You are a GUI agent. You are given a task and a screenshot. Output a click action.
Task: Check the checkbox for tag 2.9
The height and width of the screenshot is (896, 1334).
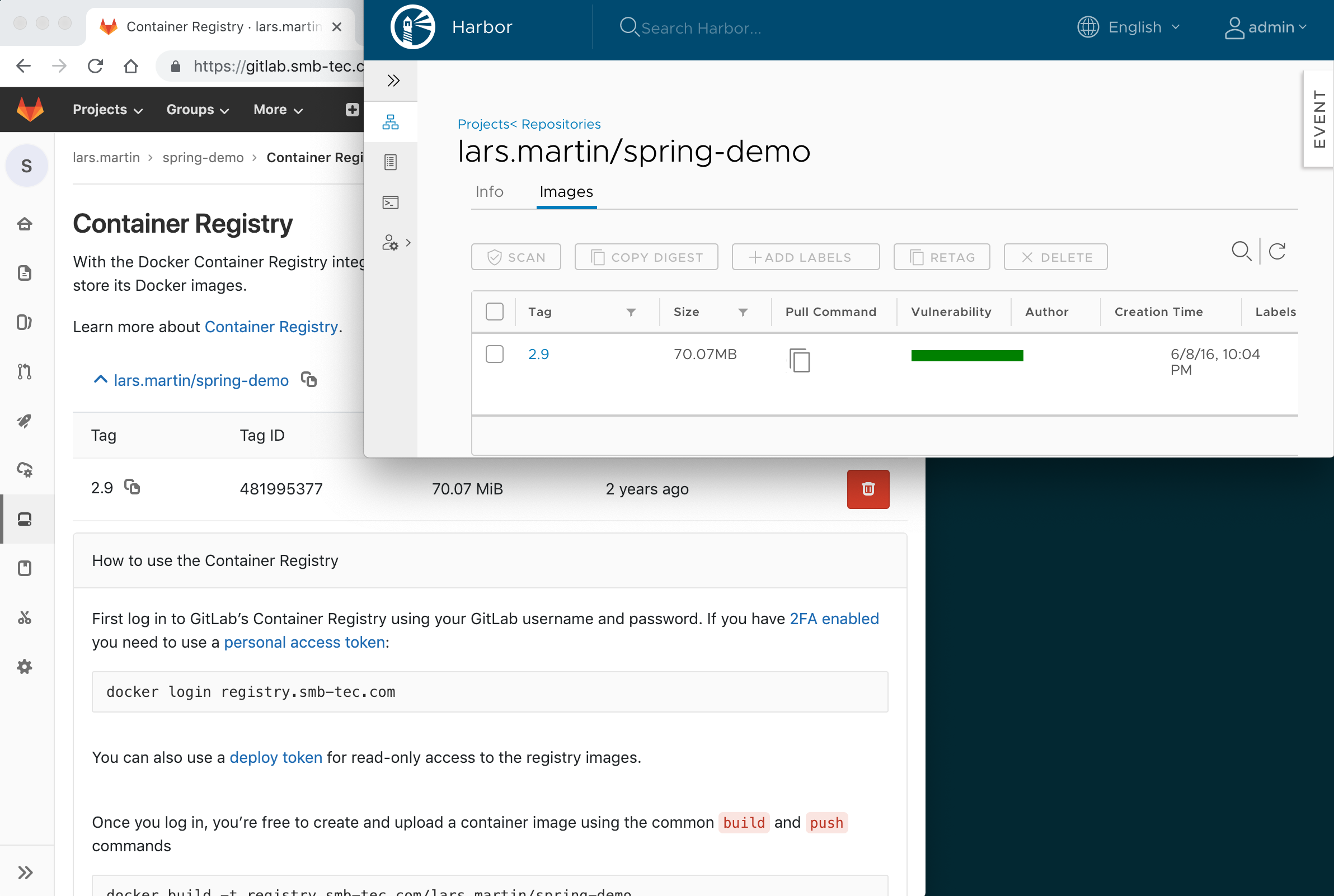495,353
